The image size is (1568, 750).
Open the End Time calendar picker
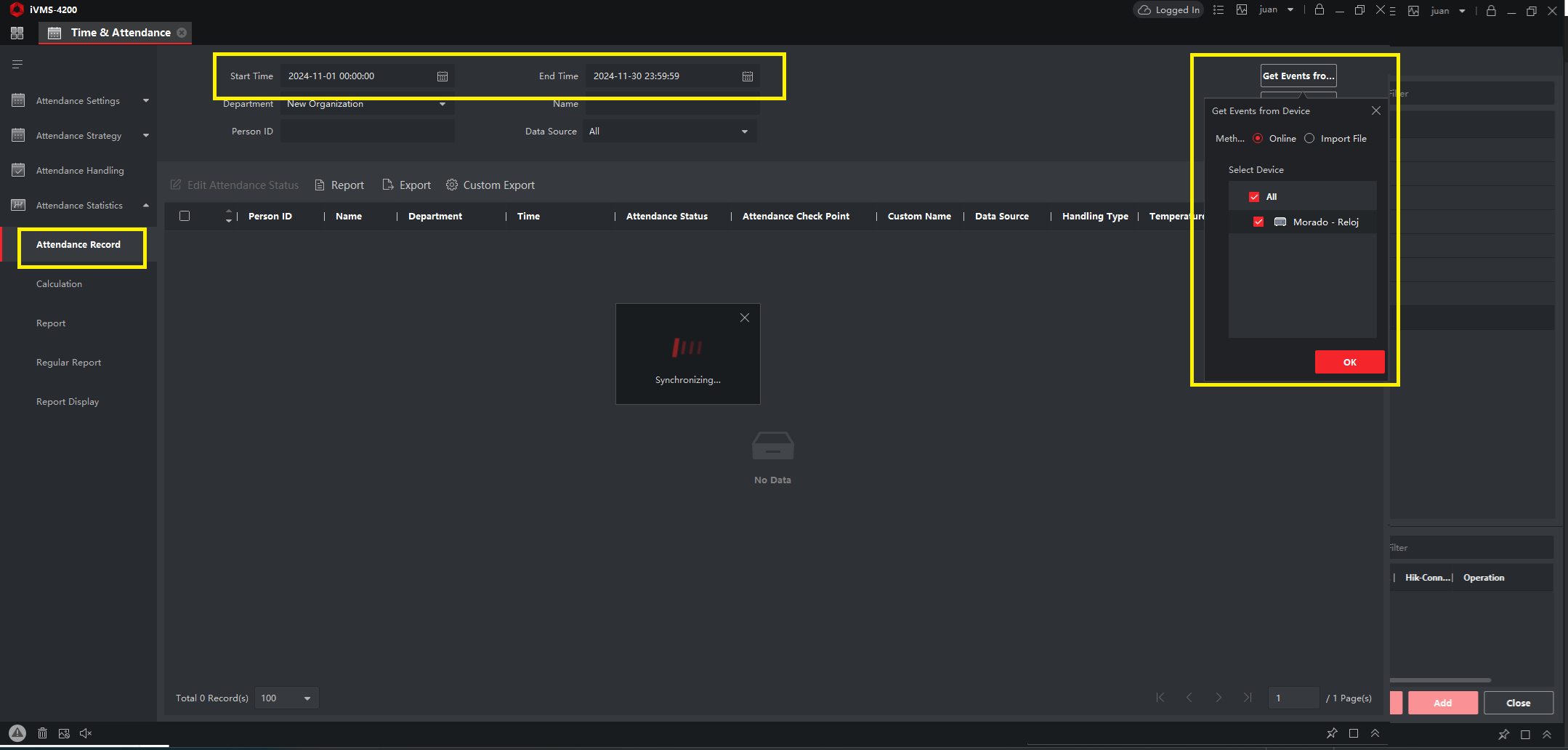[x=747, y=76]
